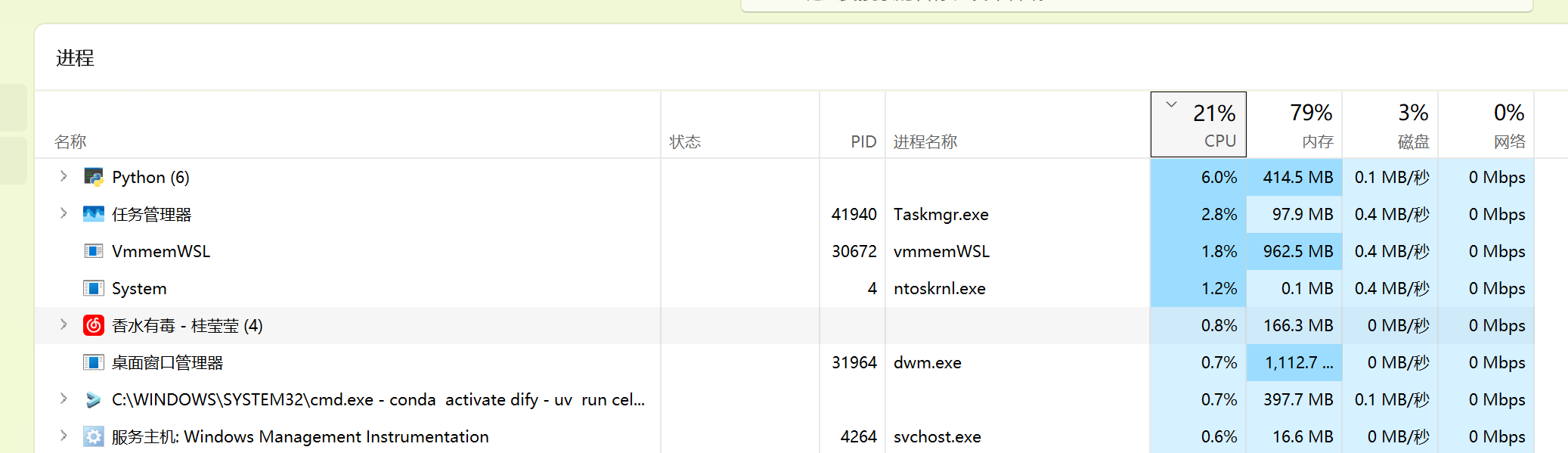
Task: Click the 414.5 MB memory value
Action: point(1298,177)
